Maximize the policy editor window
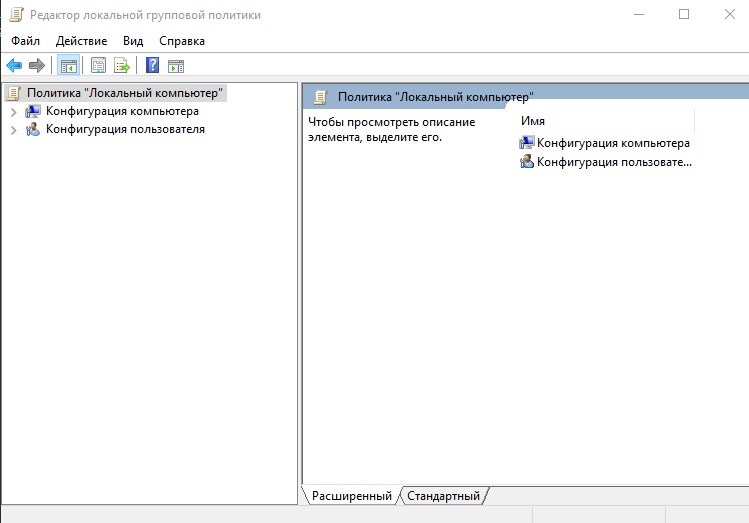 click(684, 14)
